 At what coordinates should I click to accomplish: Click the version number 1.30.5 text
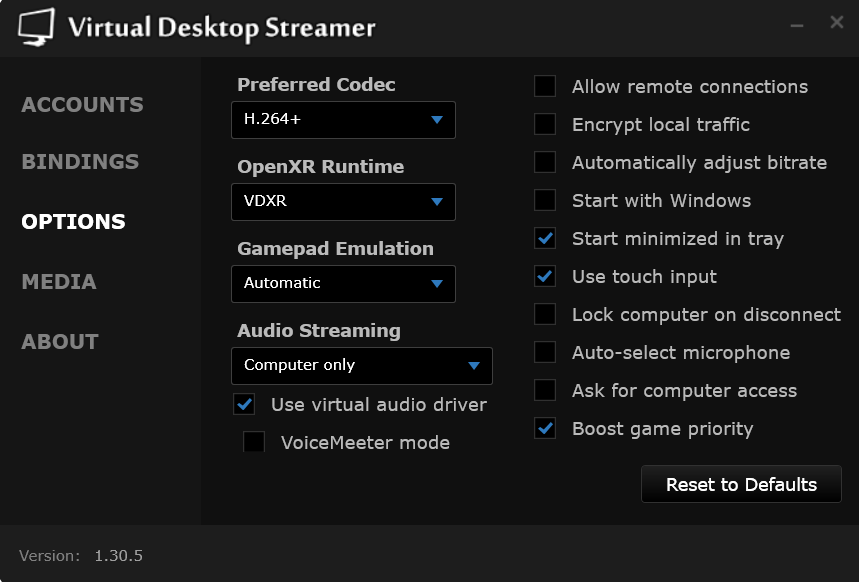click(118, 555)
